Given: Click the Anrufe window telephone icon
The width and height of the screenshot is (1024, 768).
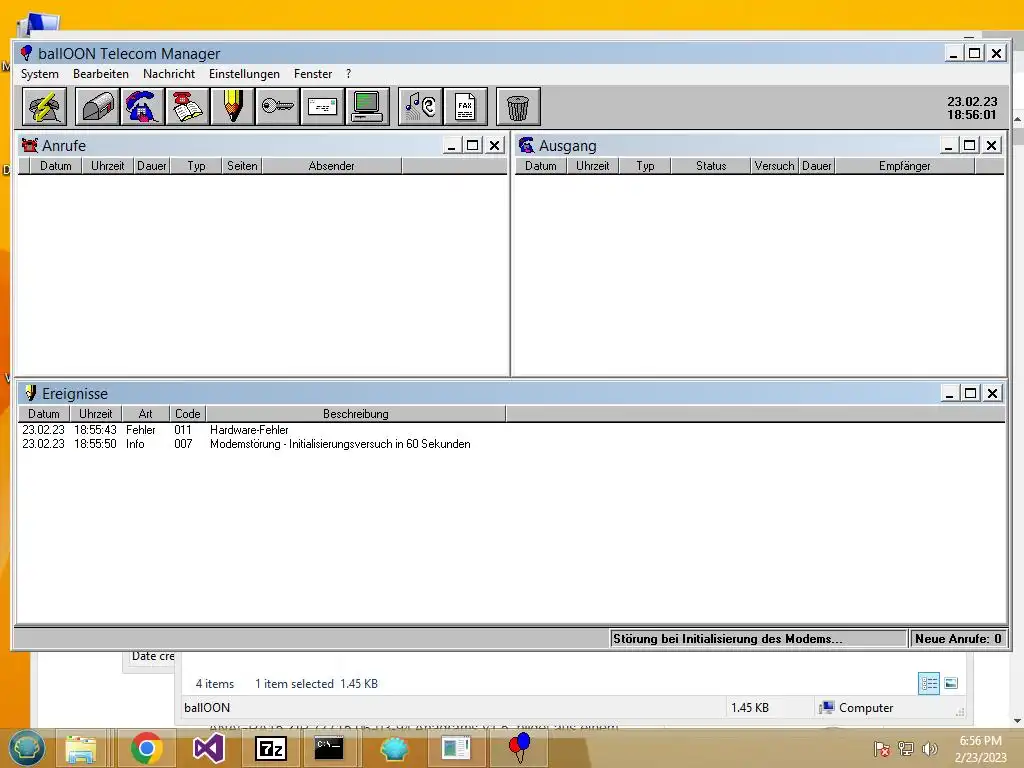Looking at the screenshot, I should coord(29,145).
